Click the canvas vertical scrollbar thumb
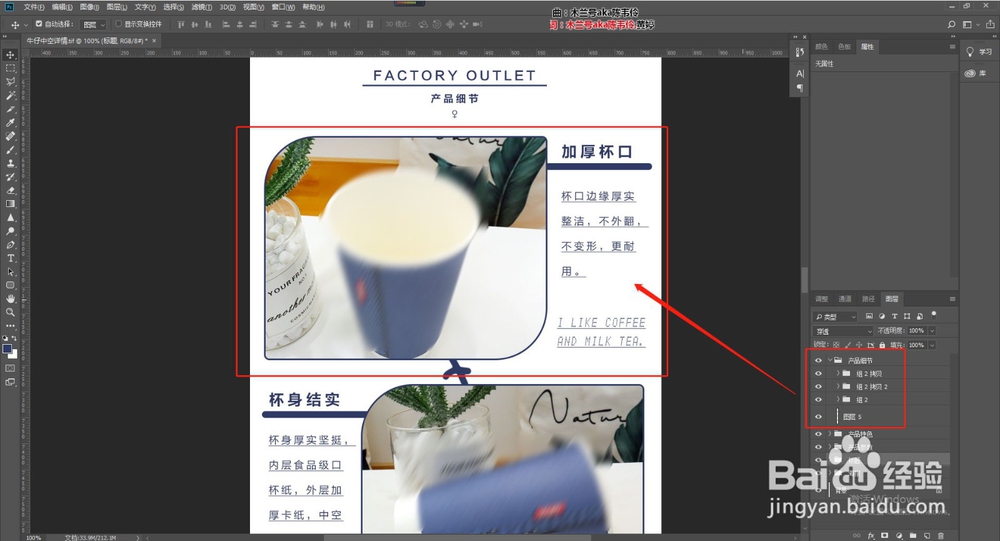1000x541 pixels. 804,279
